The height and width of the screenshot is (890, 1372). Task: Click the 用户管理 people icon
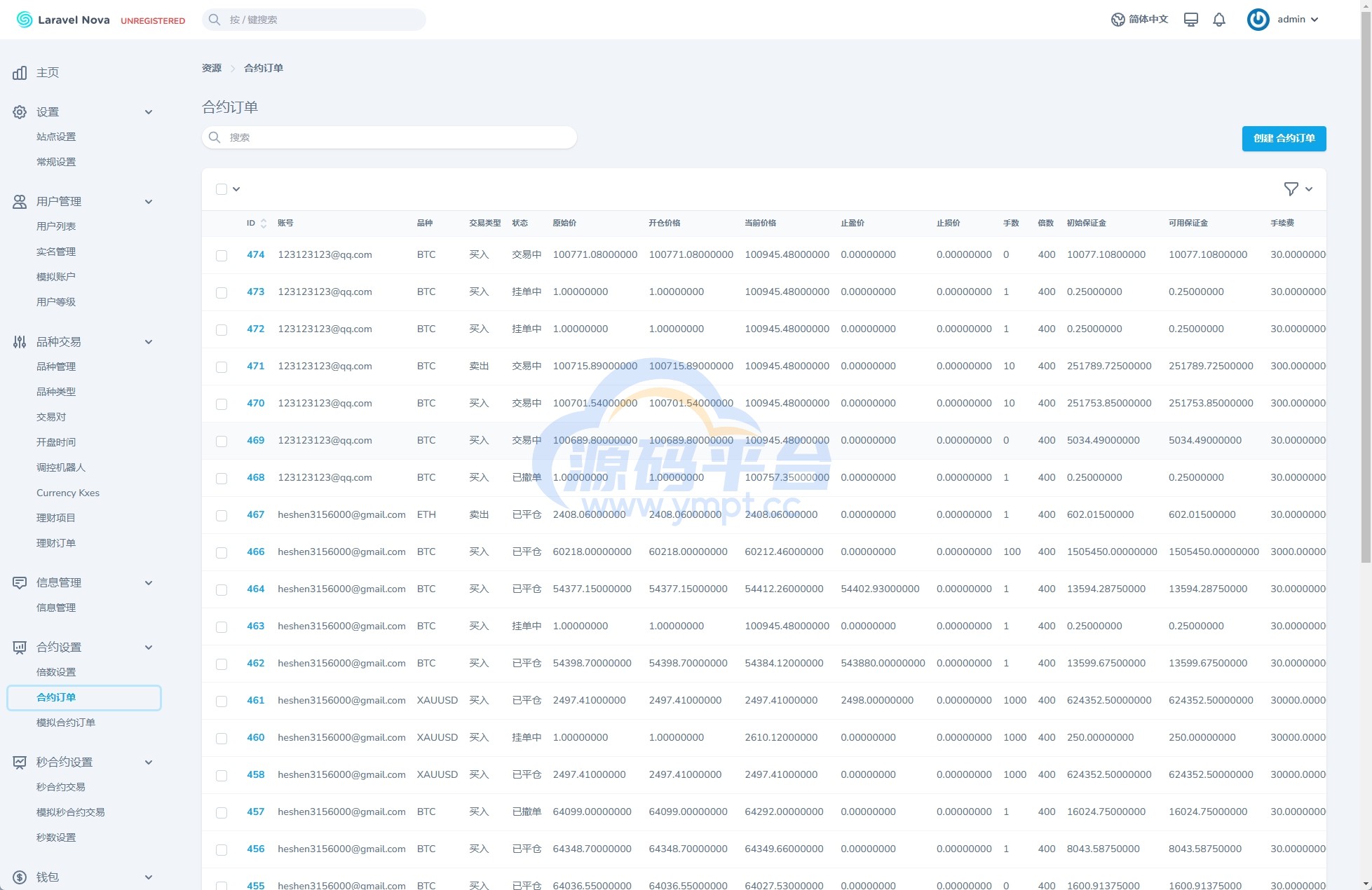[x=20, y=202]
